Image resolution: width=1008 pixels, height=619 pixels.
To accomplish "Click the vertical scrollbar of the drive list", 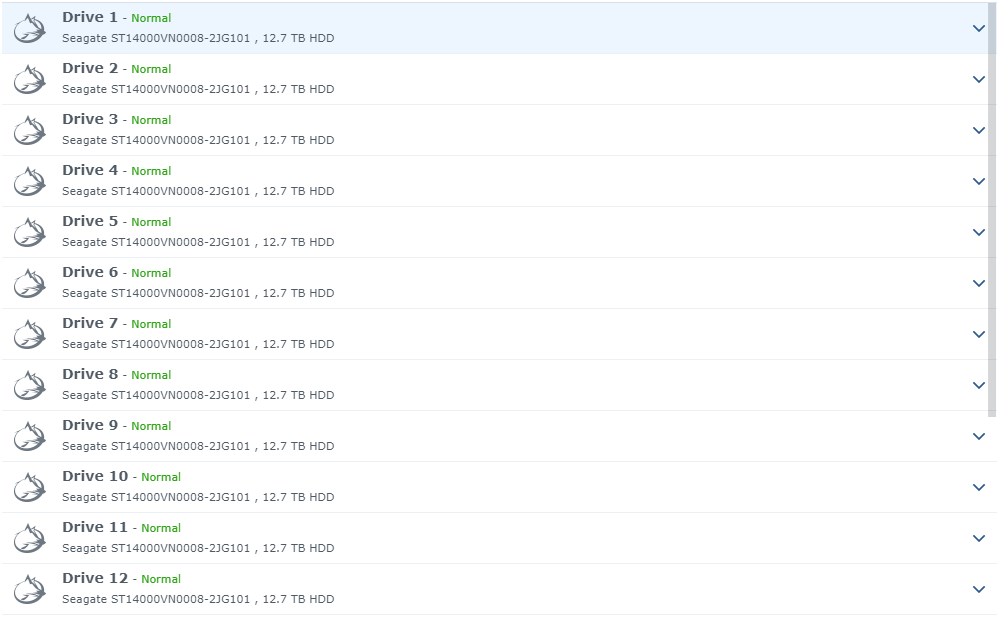I will (x=992, y=210).
